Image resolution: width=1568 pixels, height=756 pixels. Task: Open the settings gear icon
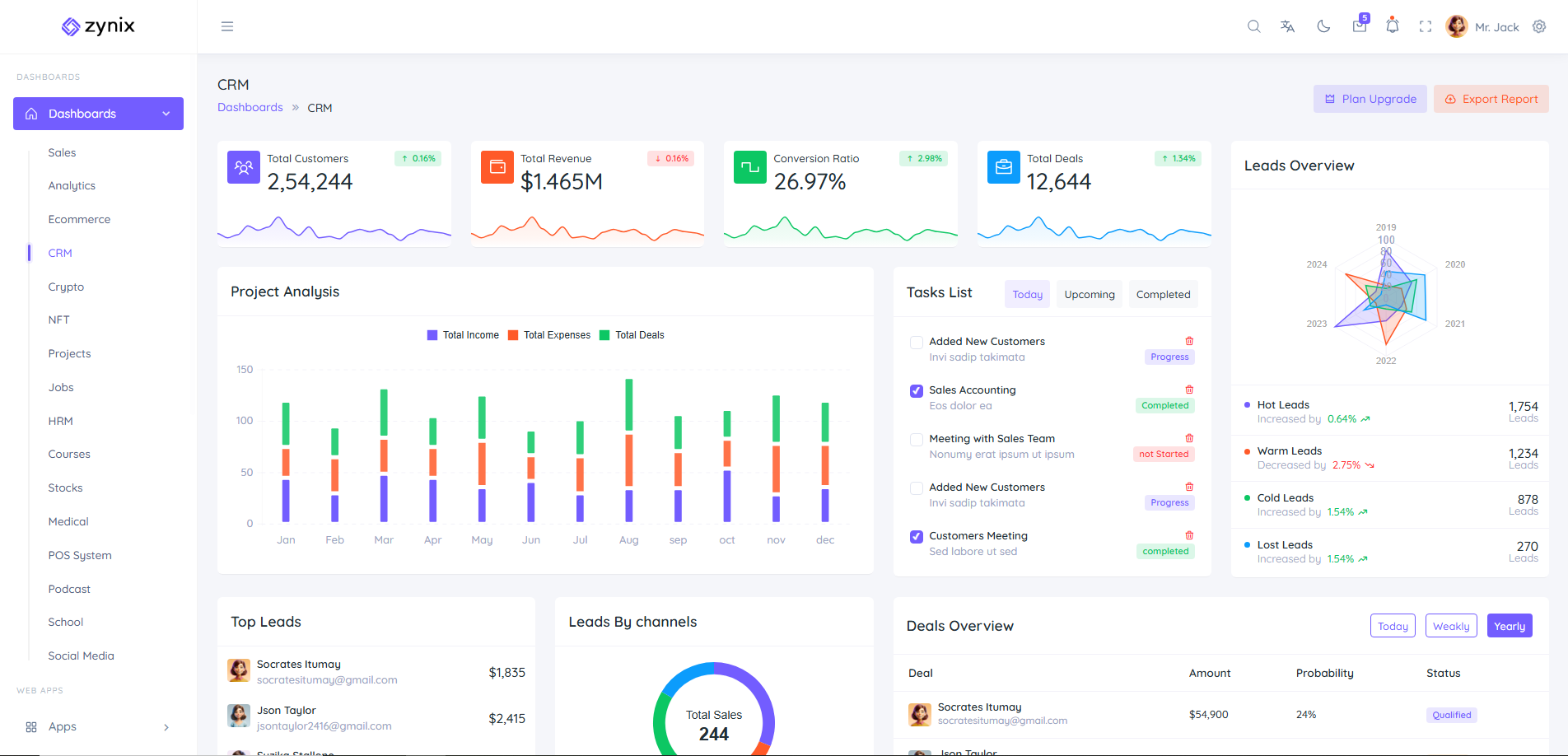(x=1539, y=26)
